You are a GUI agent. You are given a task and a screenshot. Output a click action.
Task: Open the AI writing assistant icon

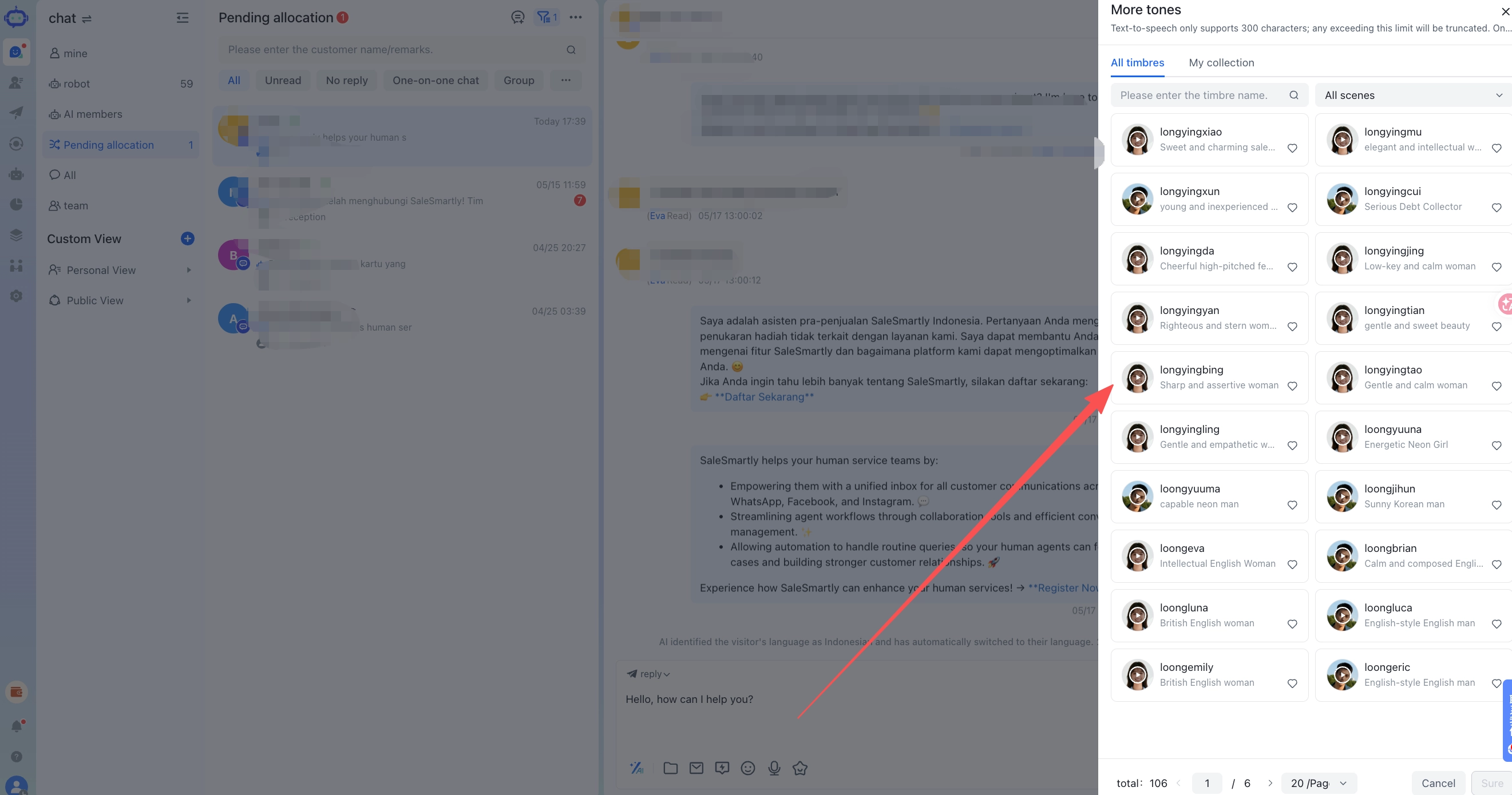pyautogui.click(x=637, y=768)
